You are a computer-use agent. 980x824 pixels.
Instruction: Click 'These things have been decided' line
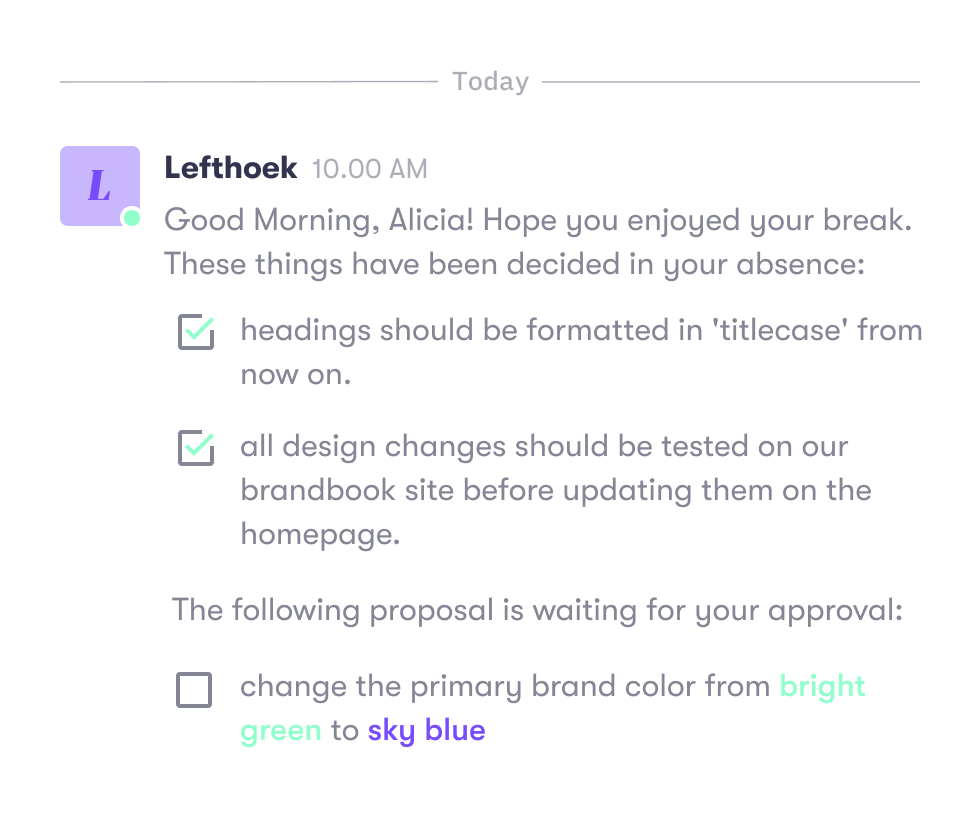tap(514, 264)
